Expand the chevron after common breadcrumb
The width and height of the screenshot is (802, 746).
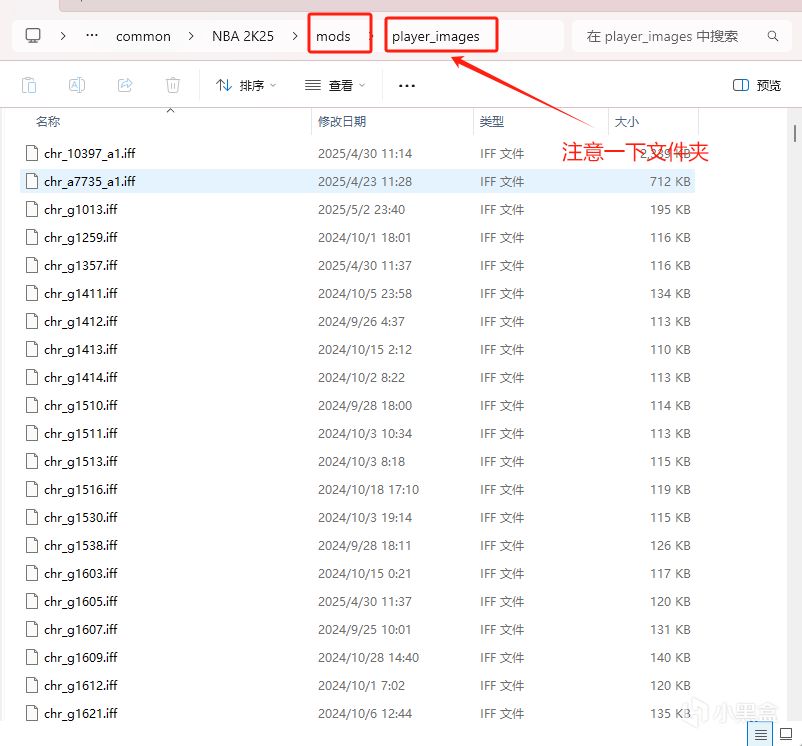click(191, 36)
